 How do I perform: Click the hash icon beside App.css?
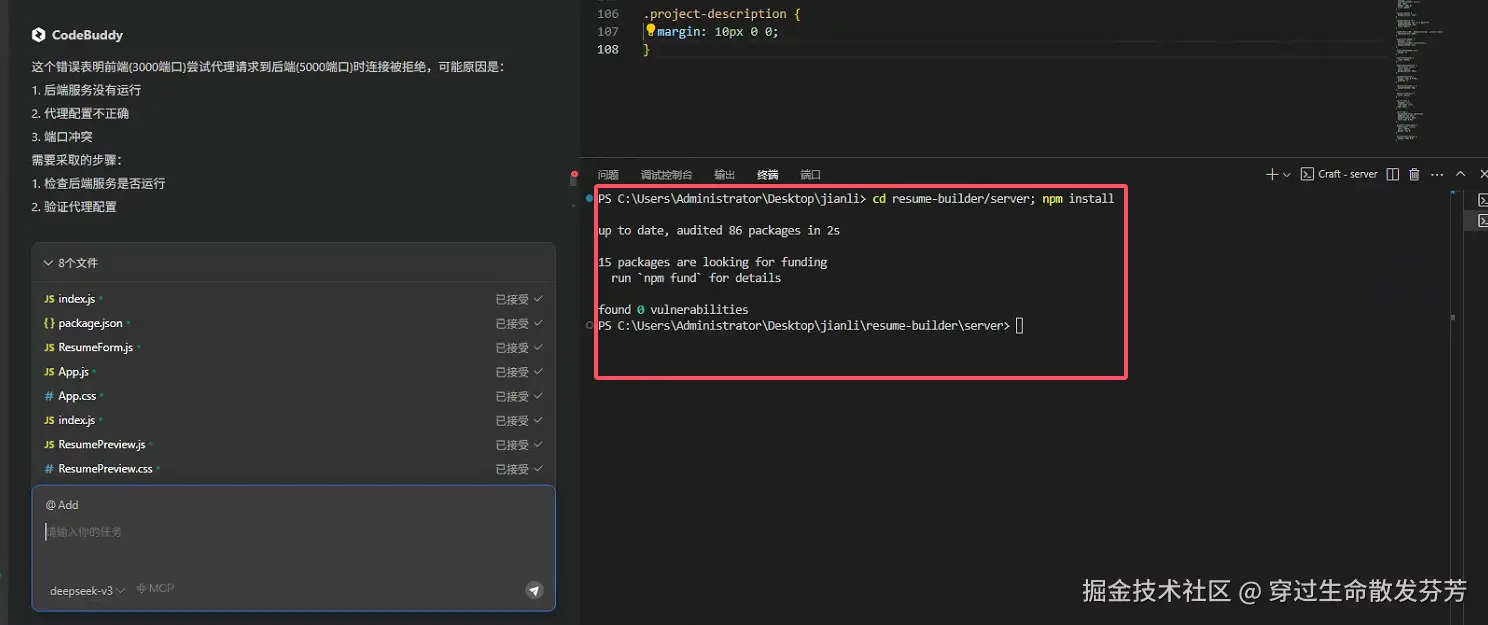[49, 396]
